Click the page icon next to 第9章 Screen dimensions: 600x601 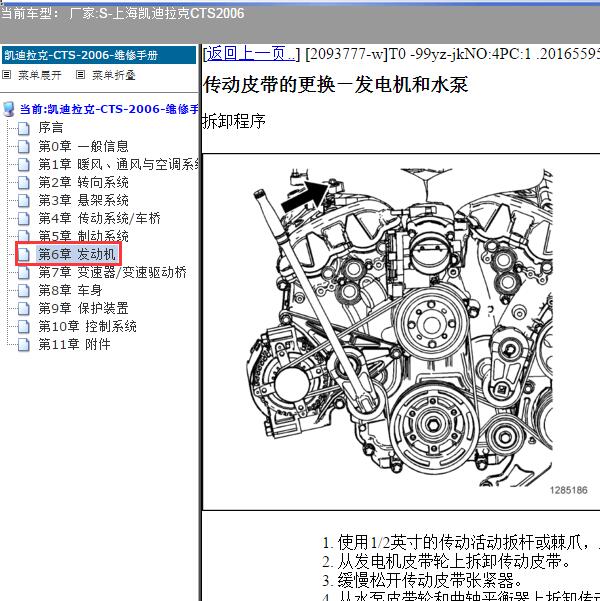coord(24,309)
